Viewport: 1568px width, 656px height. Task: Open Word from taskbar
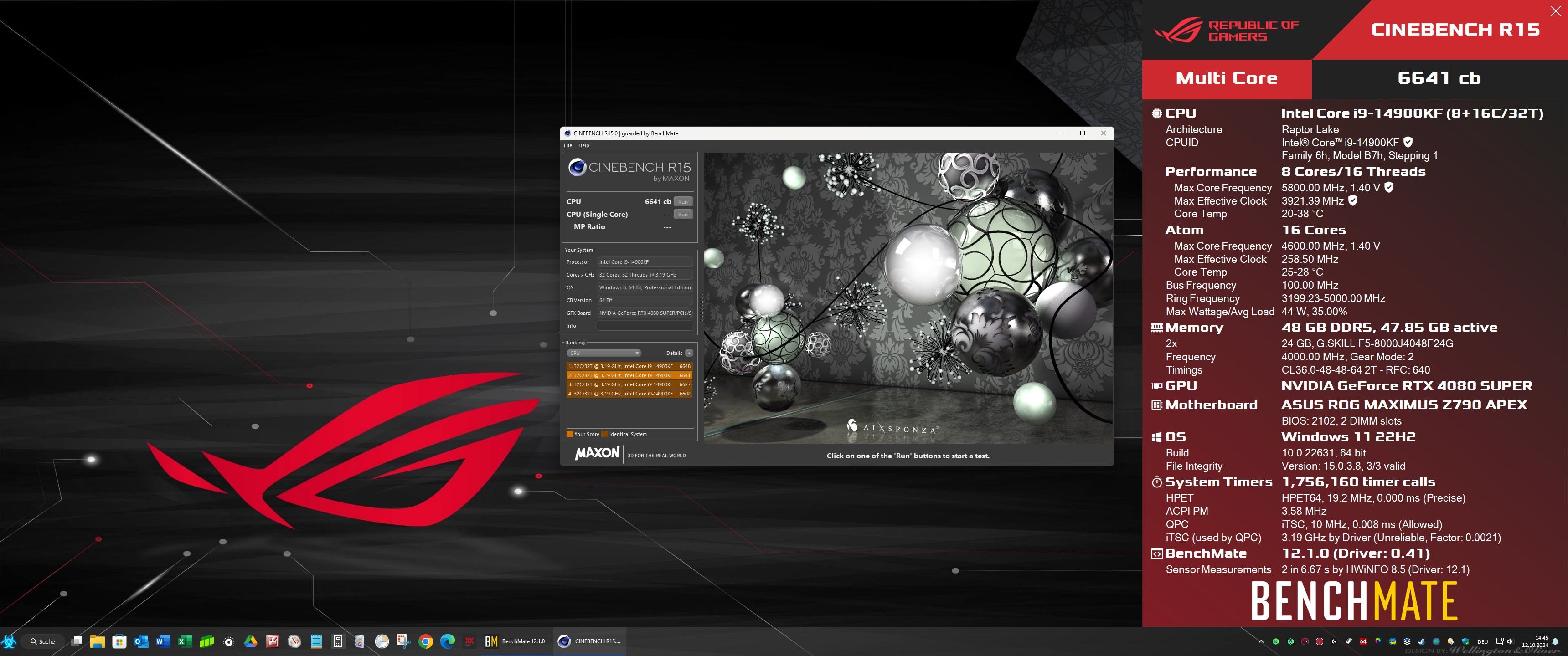pos(163,641)
